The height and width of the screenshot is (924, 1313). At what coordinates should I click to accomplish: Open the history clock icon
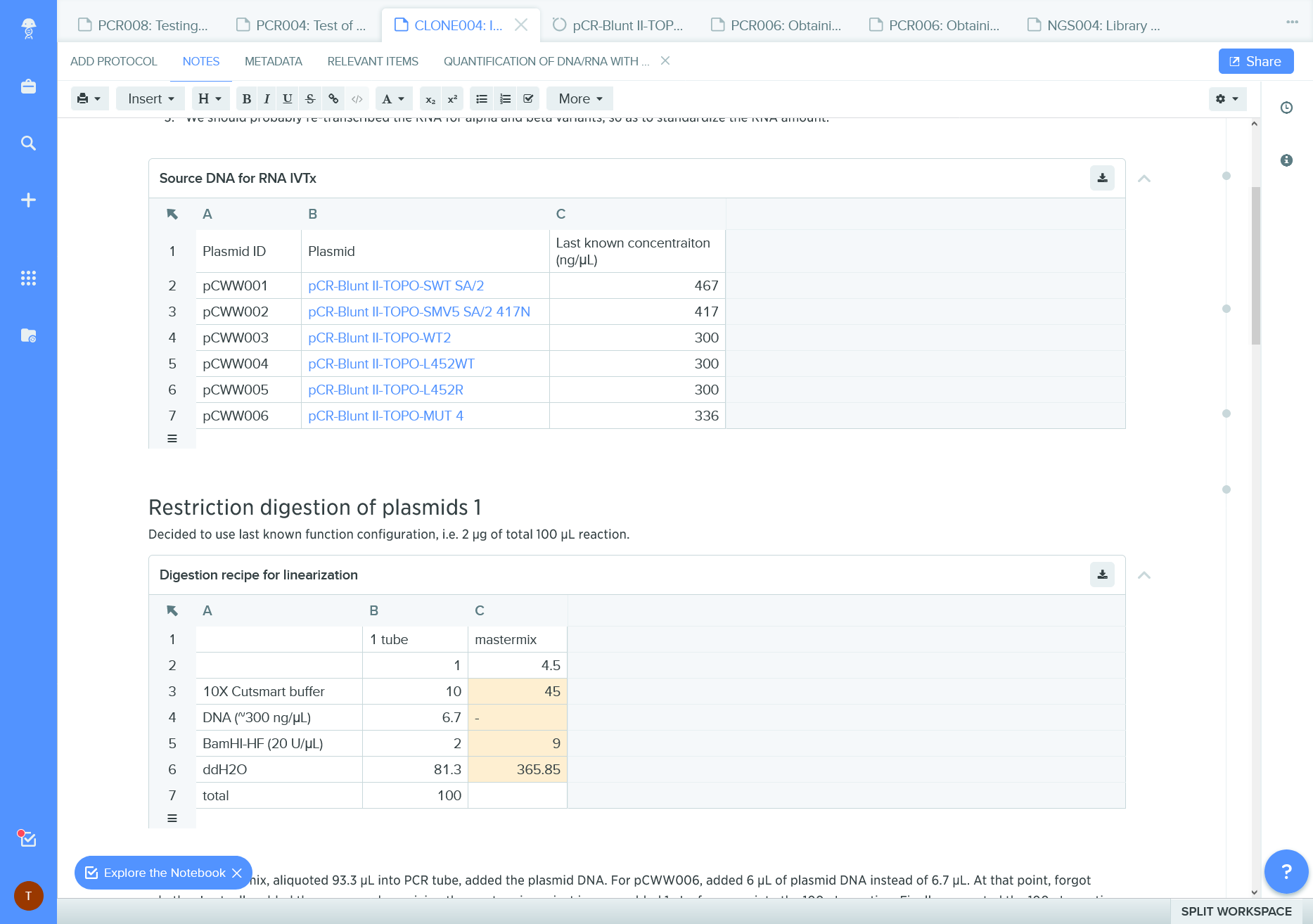coord(1286,108)
